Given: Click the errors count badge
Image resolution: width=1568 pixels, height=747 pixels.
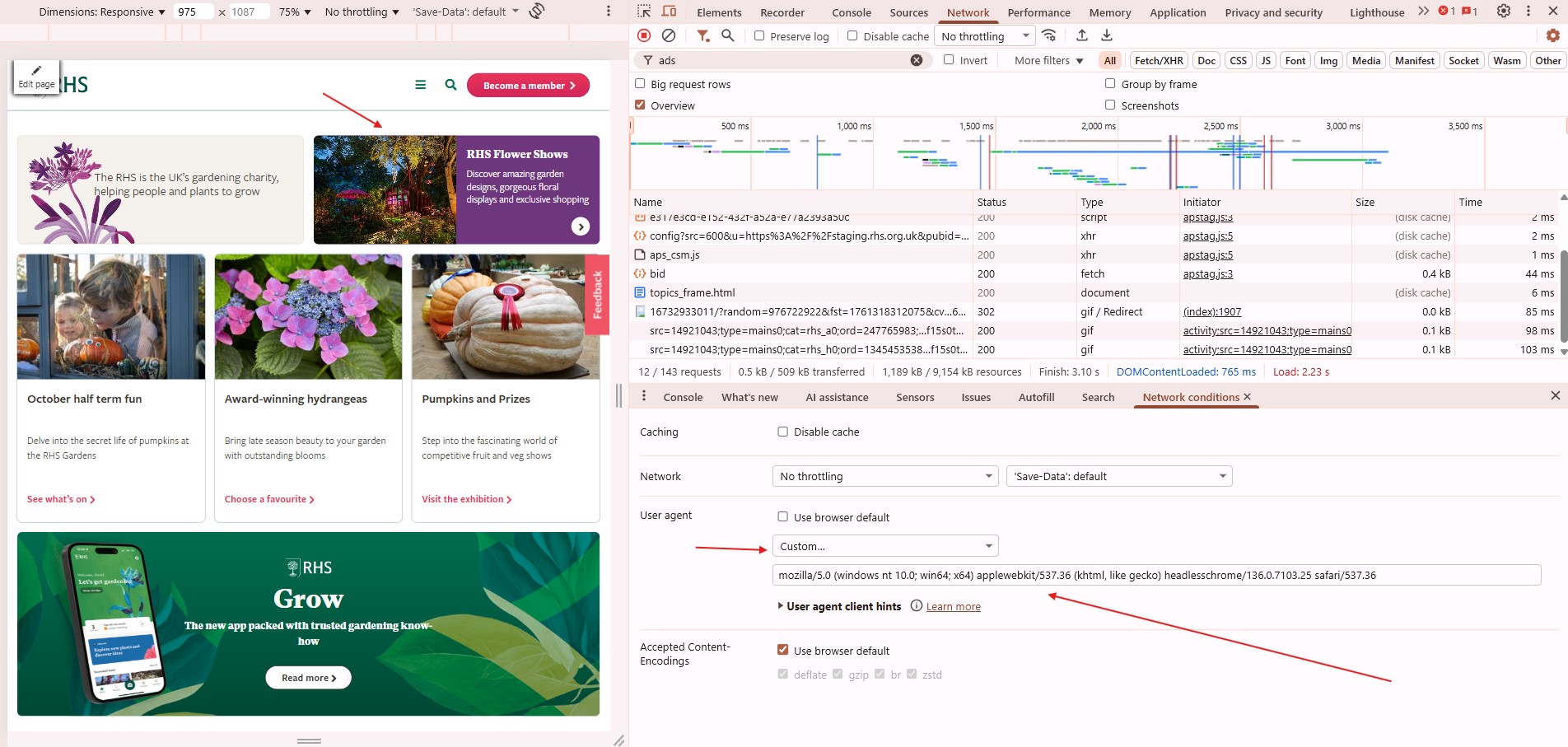Looking at the screenshot, I should [x=1447, y=12].
